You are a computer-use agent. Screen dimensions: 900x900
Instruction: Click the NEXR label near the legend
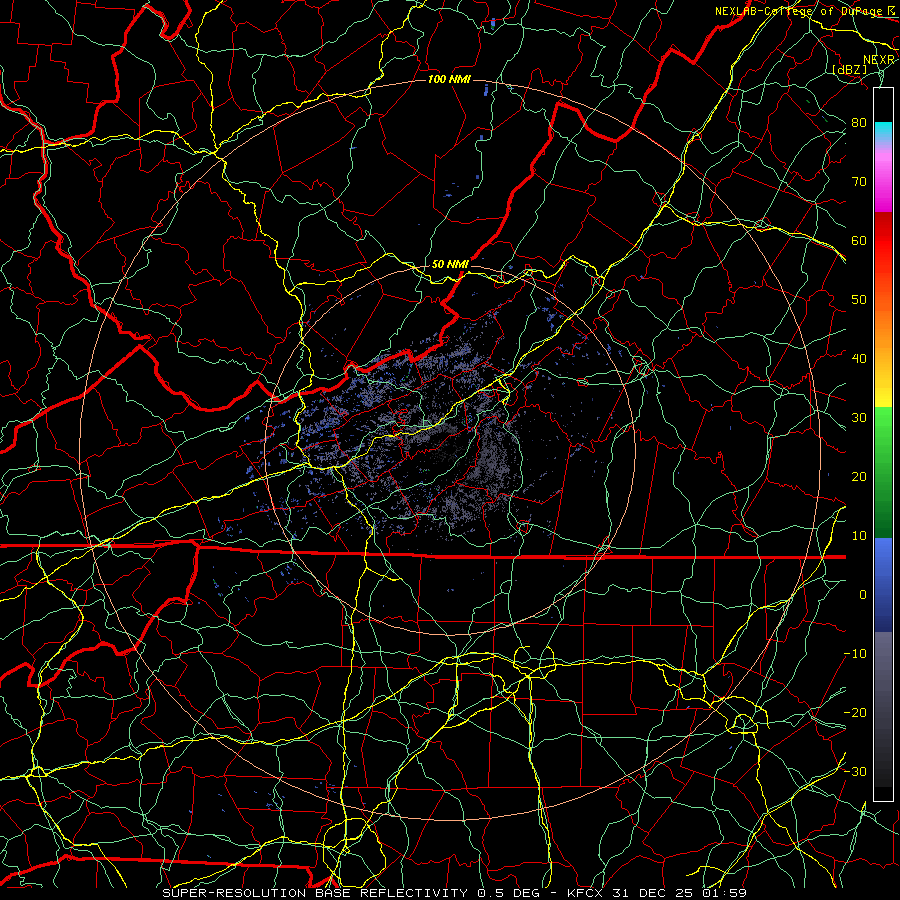click(879, 60)
